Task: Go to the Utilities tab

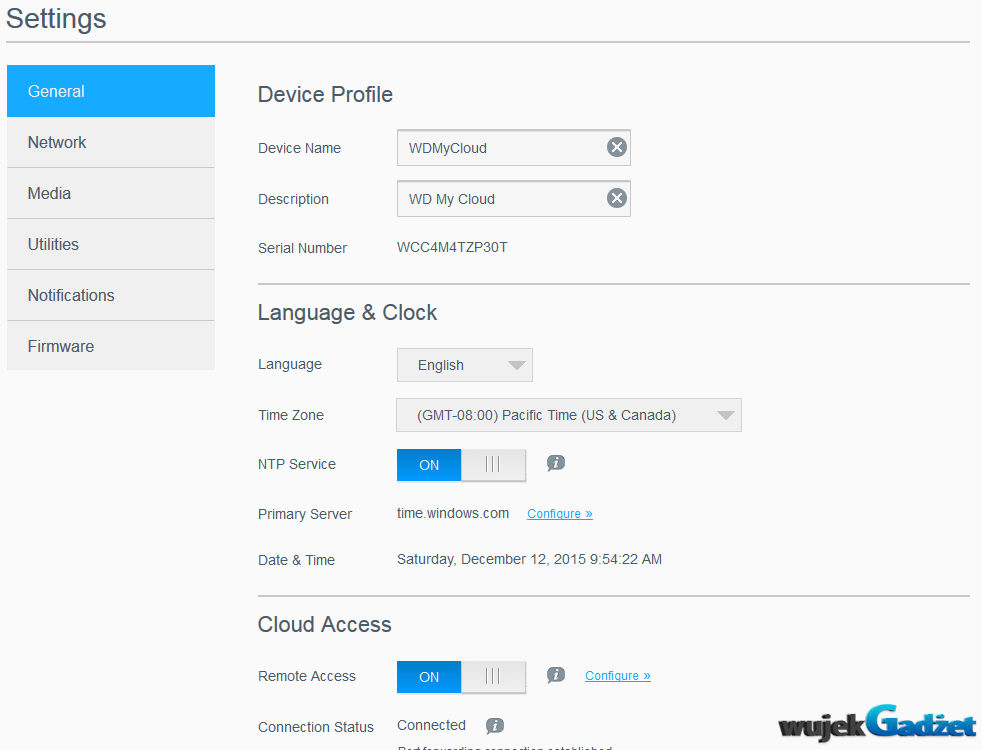Action: (111, 244)
